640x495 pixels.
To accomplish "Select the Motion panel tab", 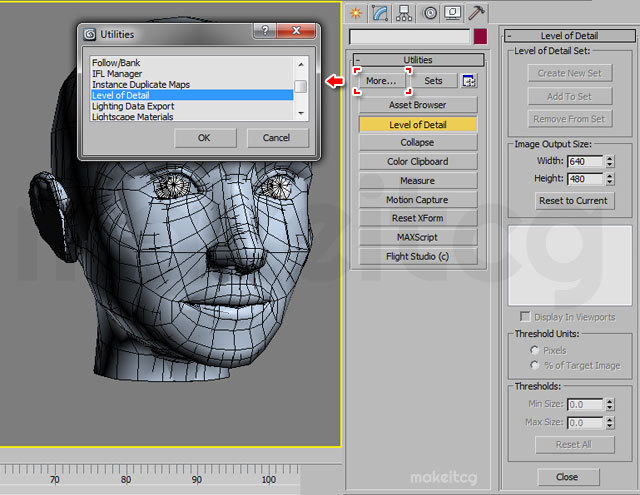I will coord(430,12).
